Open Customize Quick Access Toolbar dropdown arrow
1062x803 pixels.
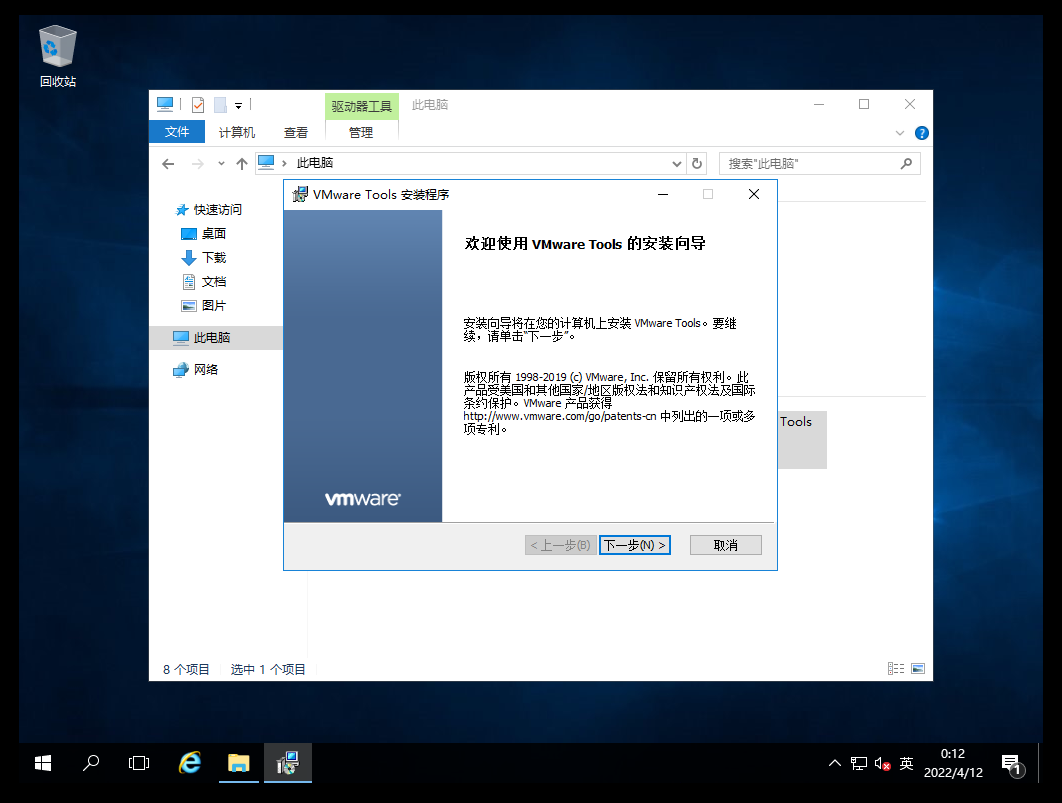coord(238,106)
